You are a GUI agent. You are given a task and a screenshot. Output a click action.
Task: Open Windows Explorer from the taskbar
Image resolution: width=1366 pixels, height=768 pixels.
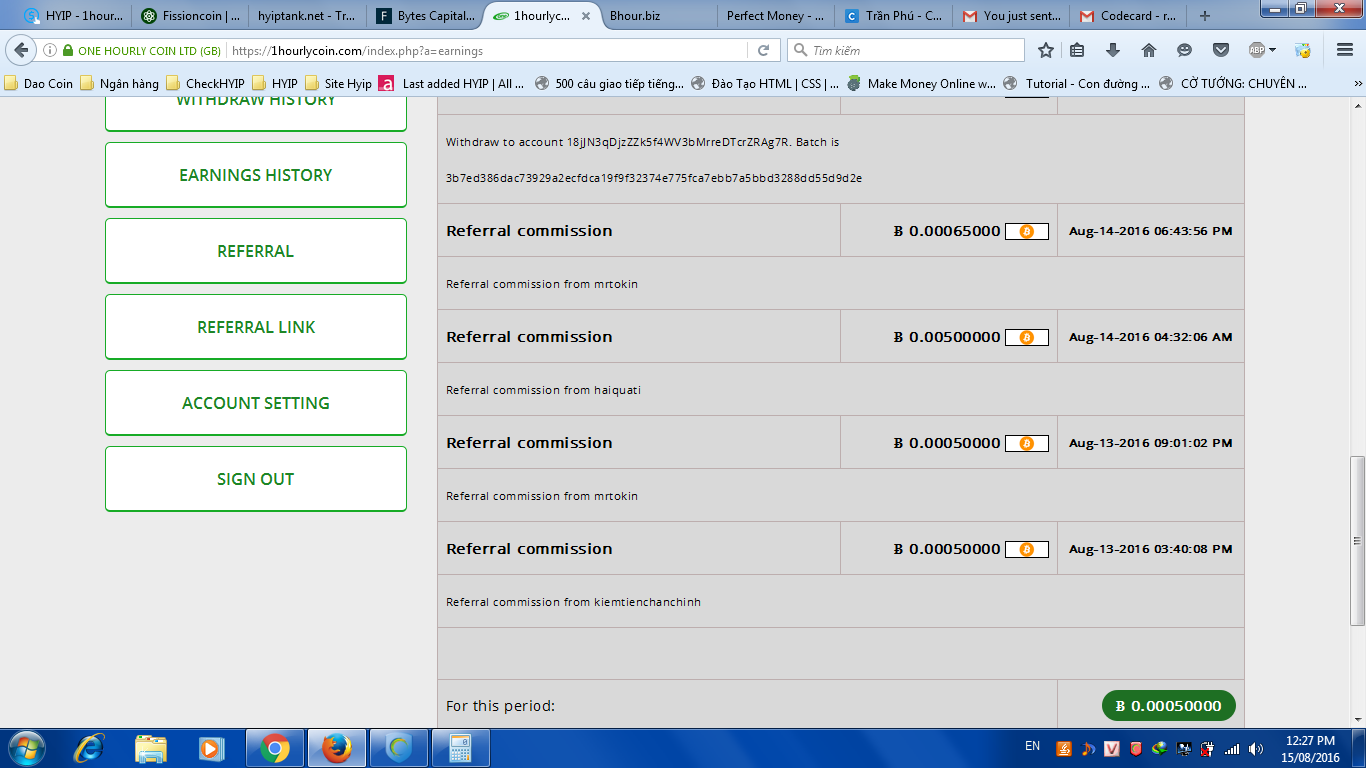click(x=151, y=748)
